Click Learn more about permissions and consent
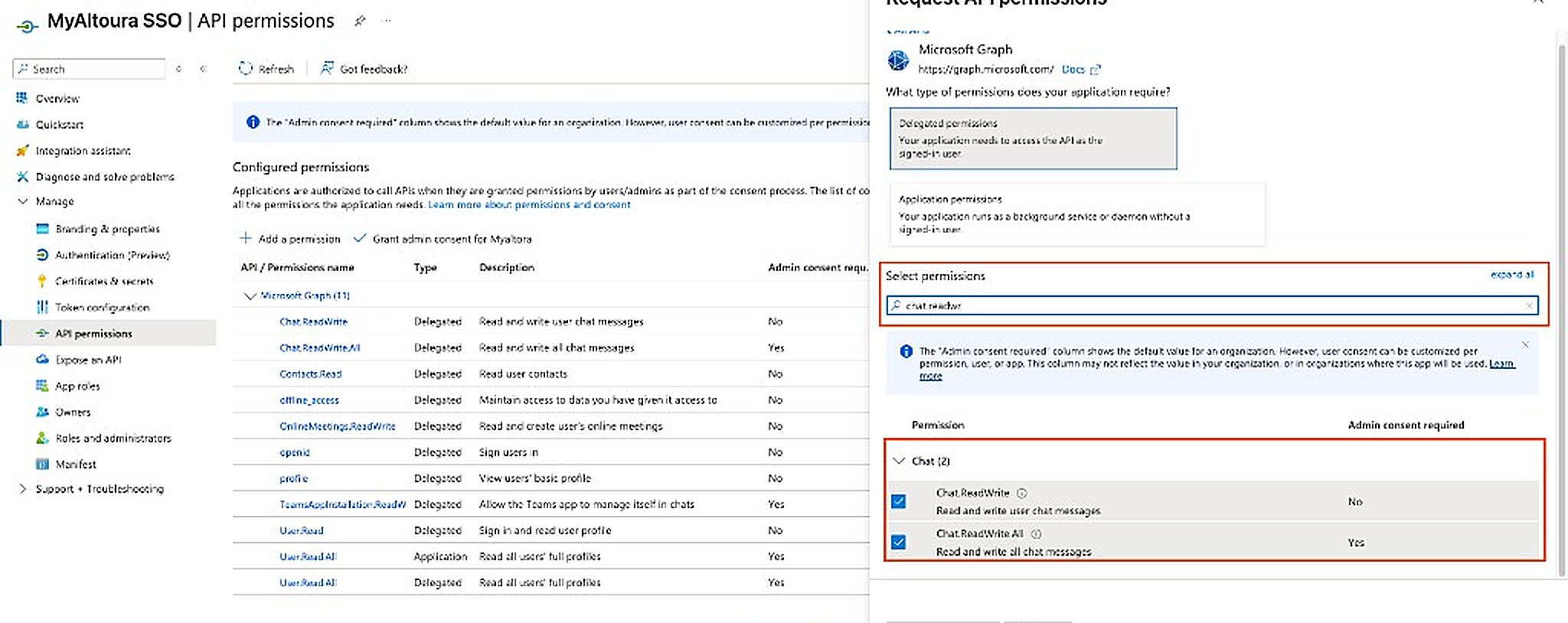Viewport: 1568px width, 623px height. pyautogui.click(x=529, y=204)
